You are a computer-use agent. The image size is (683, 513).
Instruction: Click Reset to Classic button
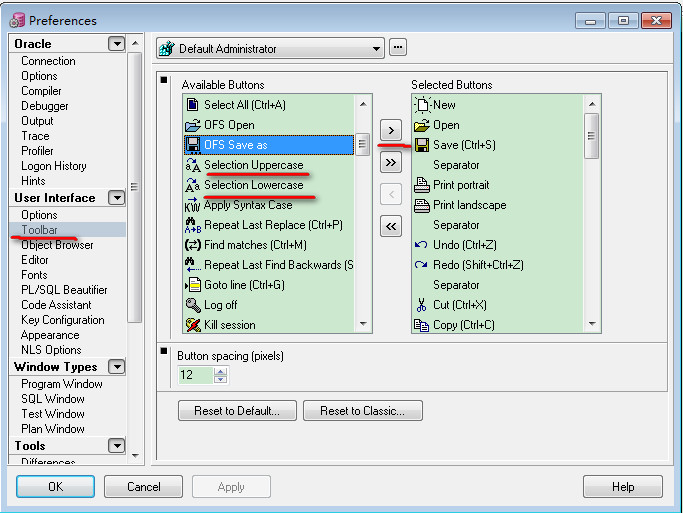363,411
